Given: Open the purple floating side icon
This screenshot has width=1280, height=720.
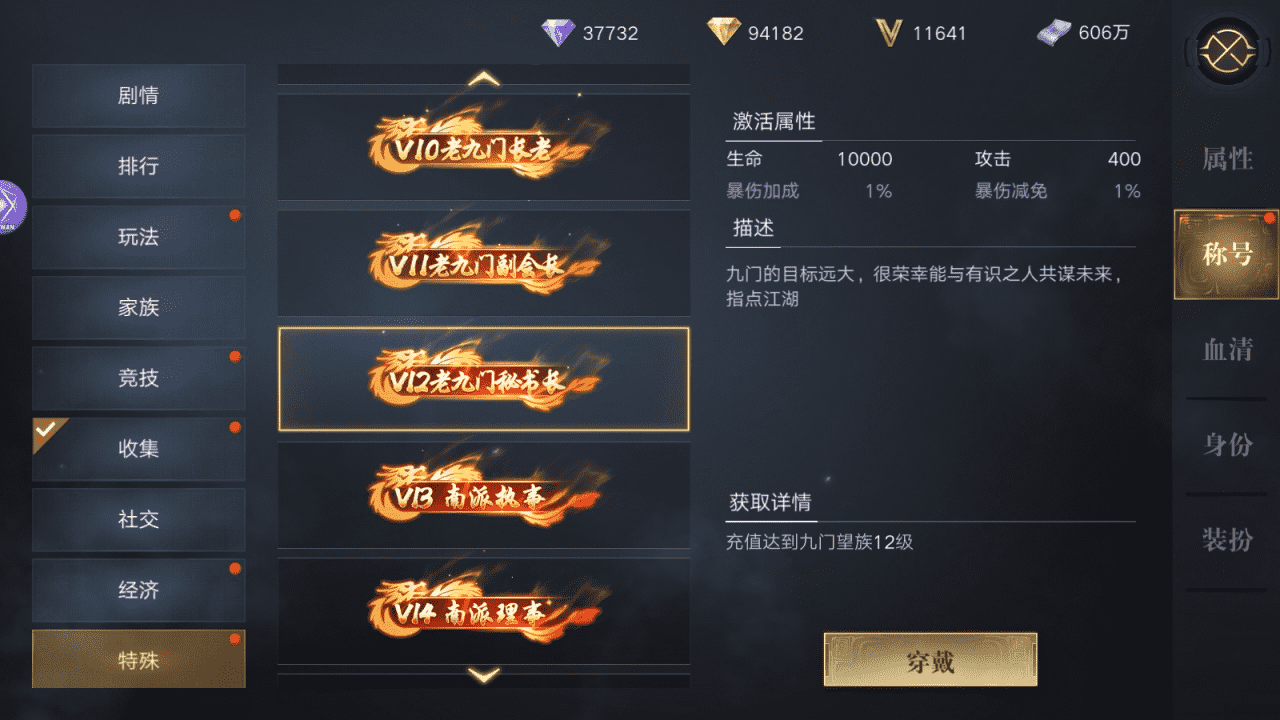Looking at the screenshot, I should point(9,207).
